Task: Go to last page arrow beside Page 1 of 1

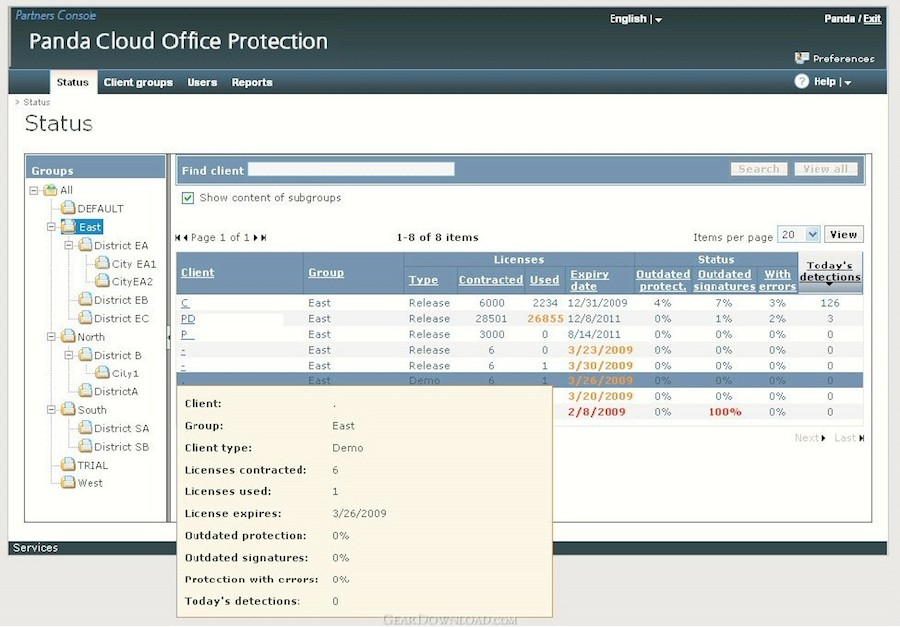Action: 263,238
